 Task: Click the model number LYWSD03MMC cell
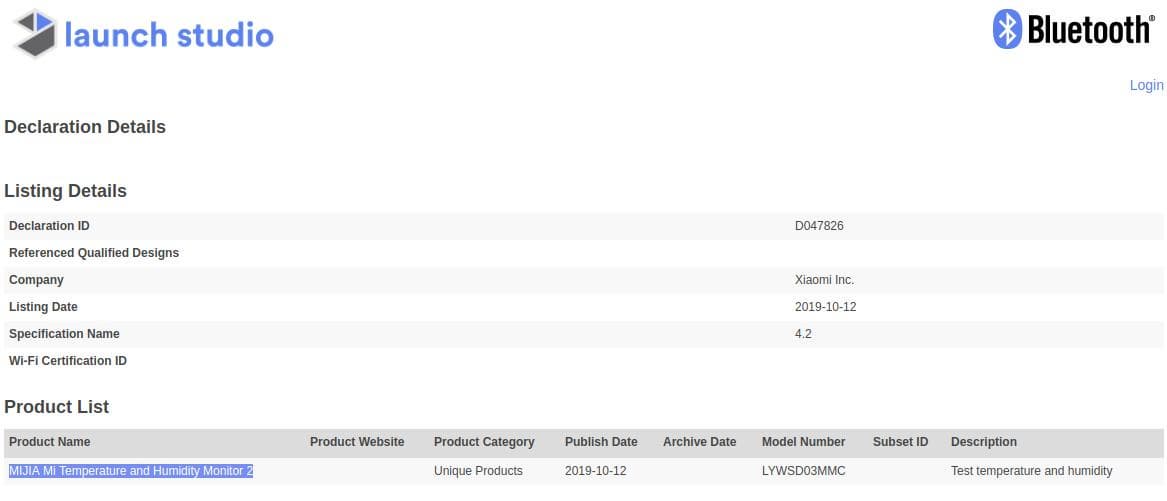tap(805, 471)
